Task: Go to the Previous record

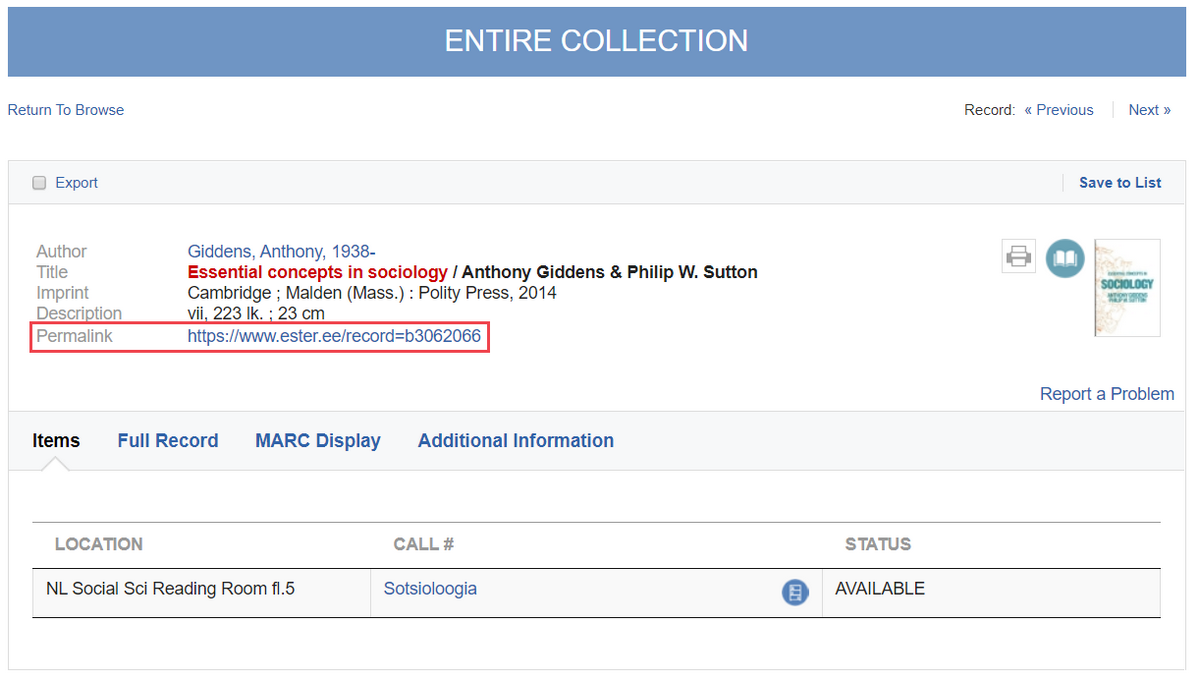Action: pos(1059,110)
